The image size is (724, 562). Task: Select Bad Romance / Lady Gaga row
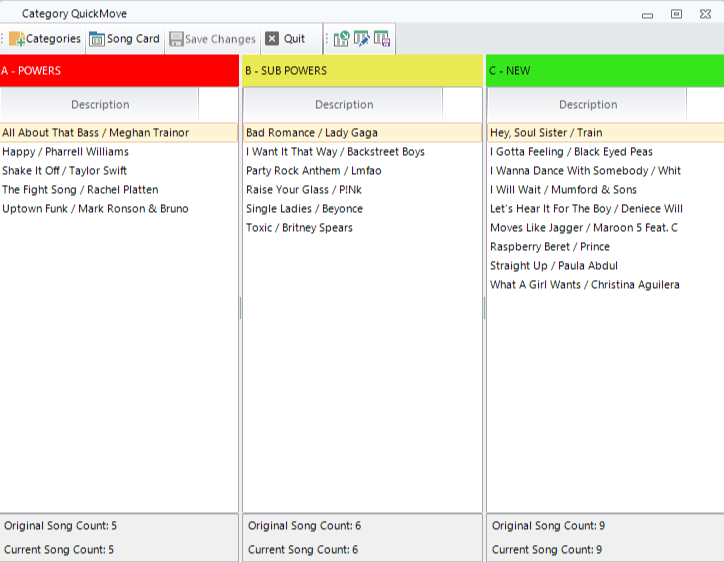coord(311,133)
